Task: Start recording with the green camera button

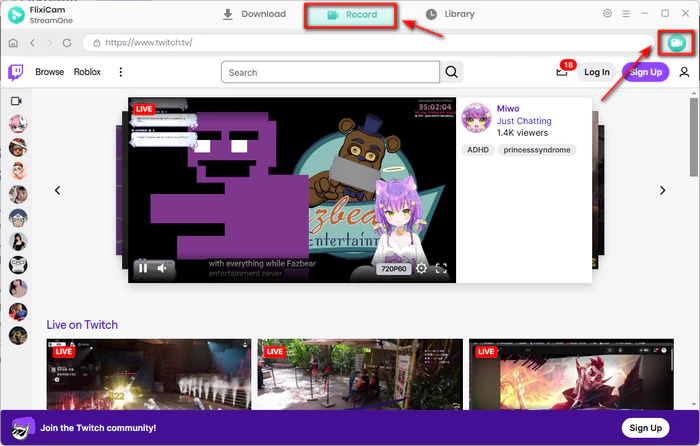Action: (x=676, y=43)
